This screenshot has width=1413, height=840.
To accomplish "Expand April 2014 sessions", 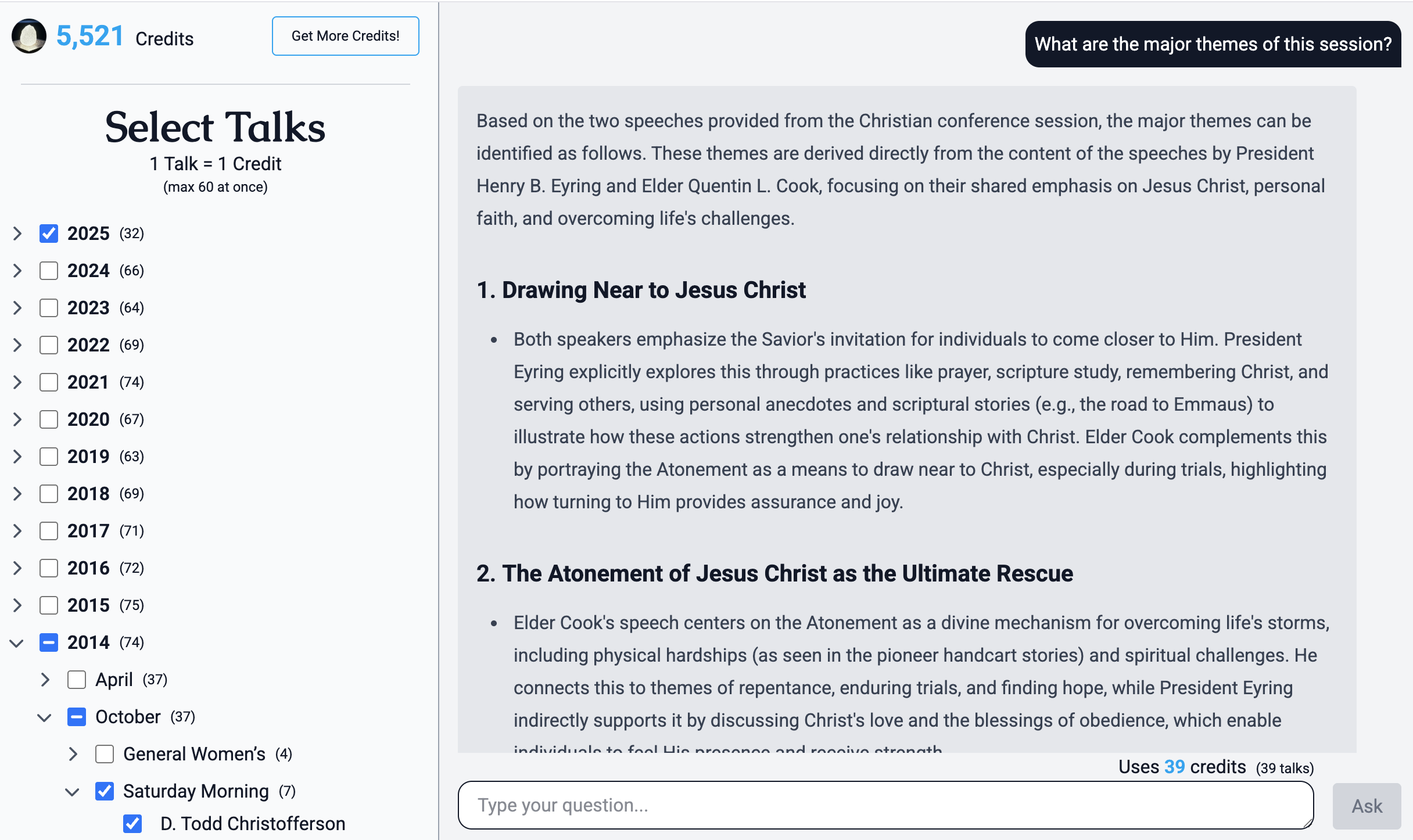I will point(45,680).
